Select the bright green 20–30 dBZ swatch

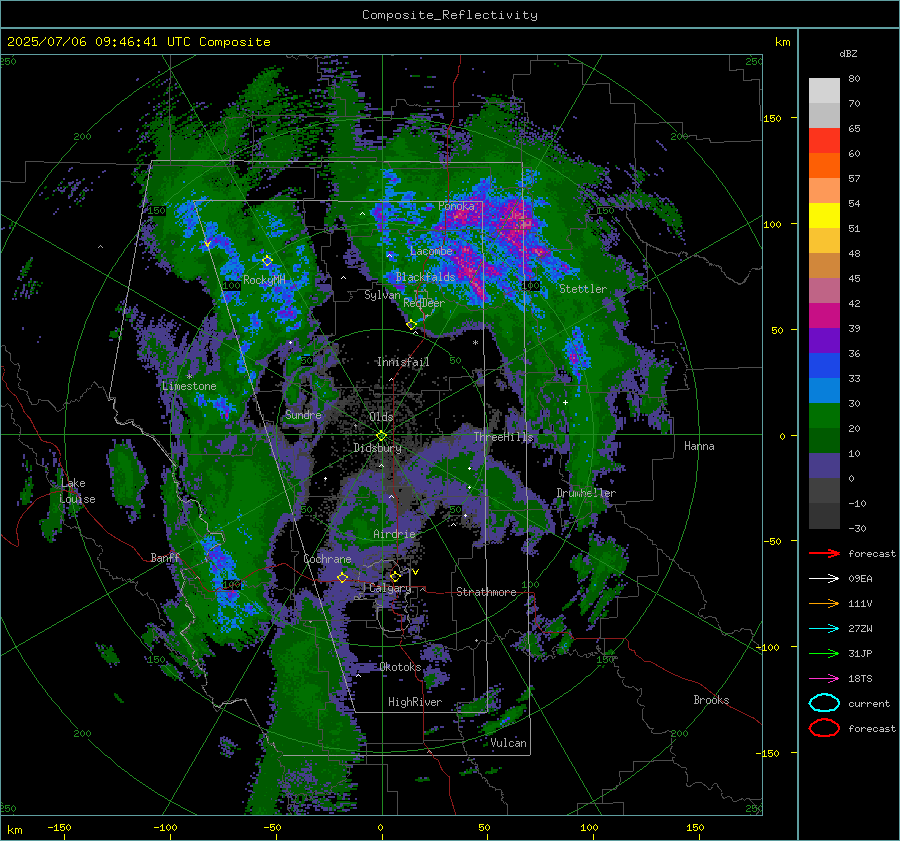pyautogui.click(x=824, y=416)
